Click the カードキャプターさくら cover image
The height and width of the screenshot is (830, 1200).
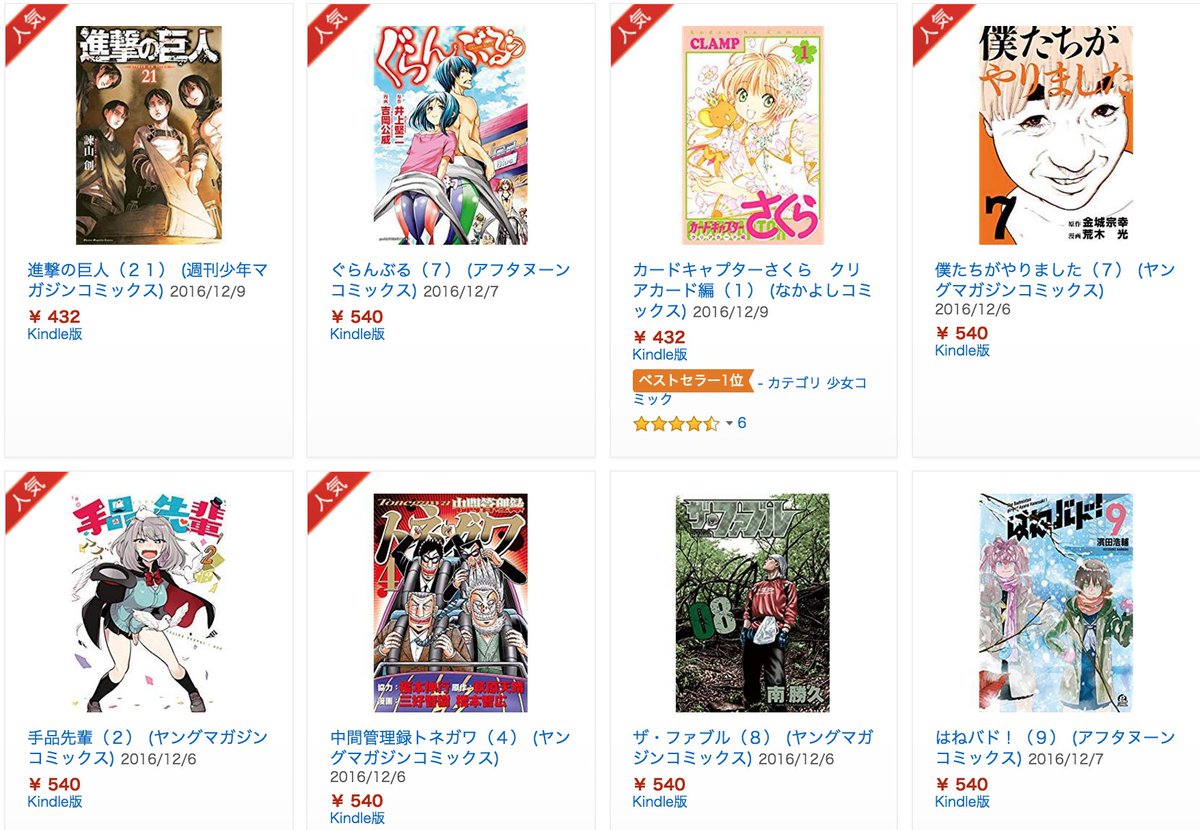(x=753, y=135)
